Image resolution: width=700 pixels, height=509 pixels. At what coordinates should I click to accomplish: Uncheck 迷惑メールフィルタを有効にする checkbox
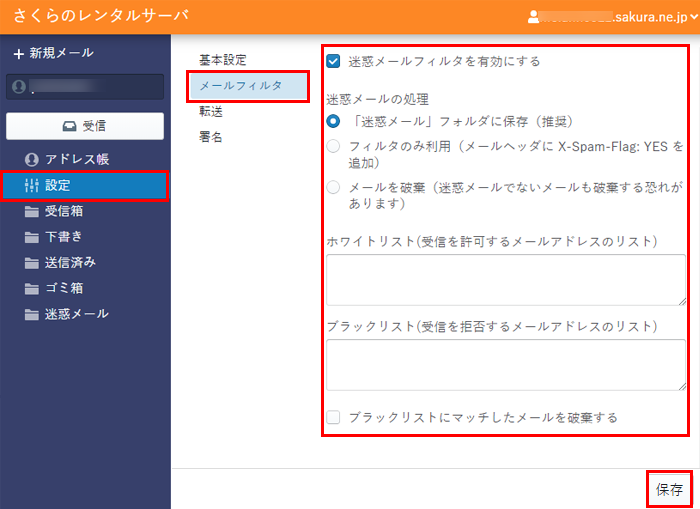pos(333,61)
